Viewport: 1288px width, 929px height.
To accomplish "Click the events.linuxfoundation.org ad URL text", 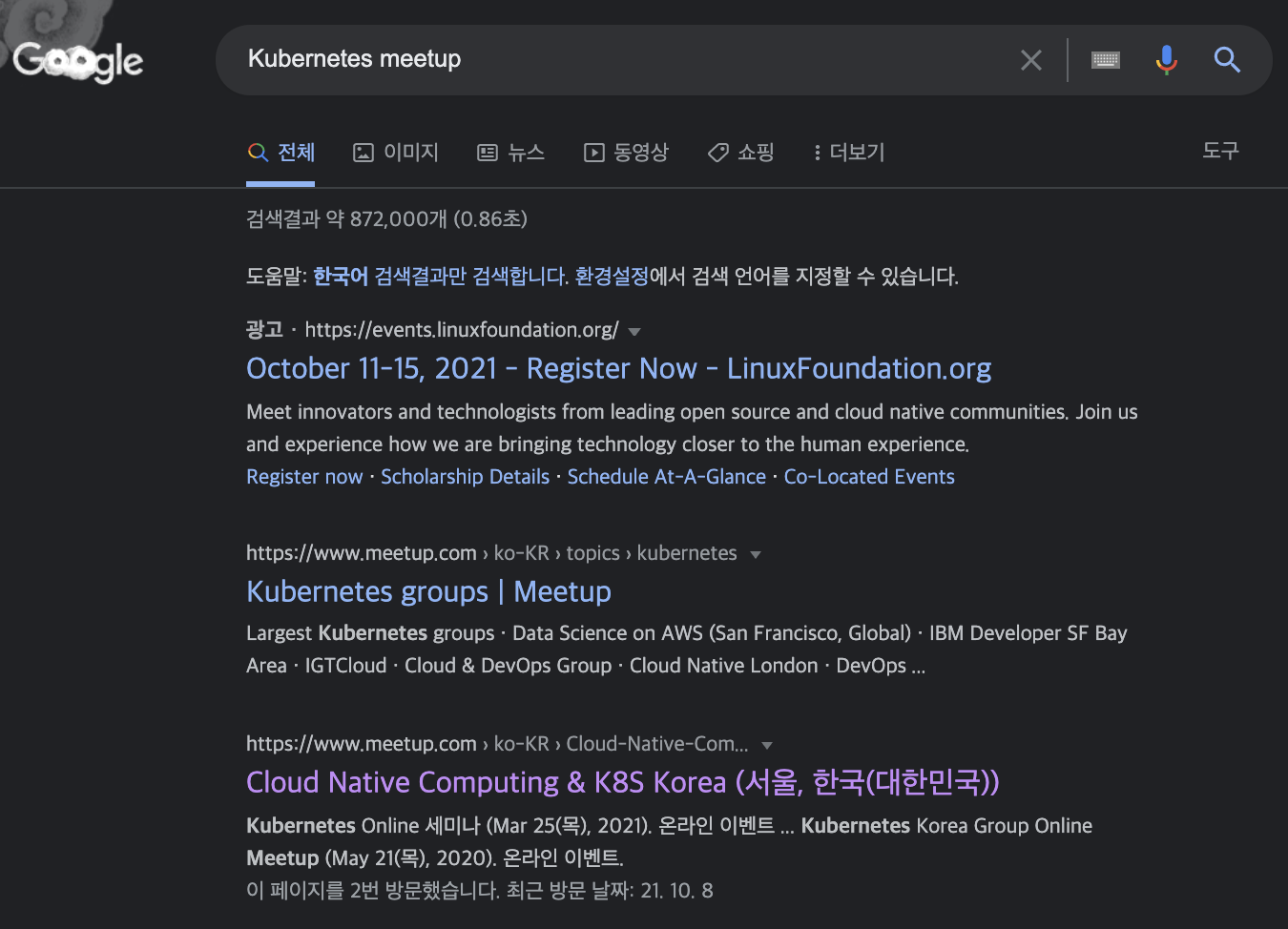I will click(462, 330).
